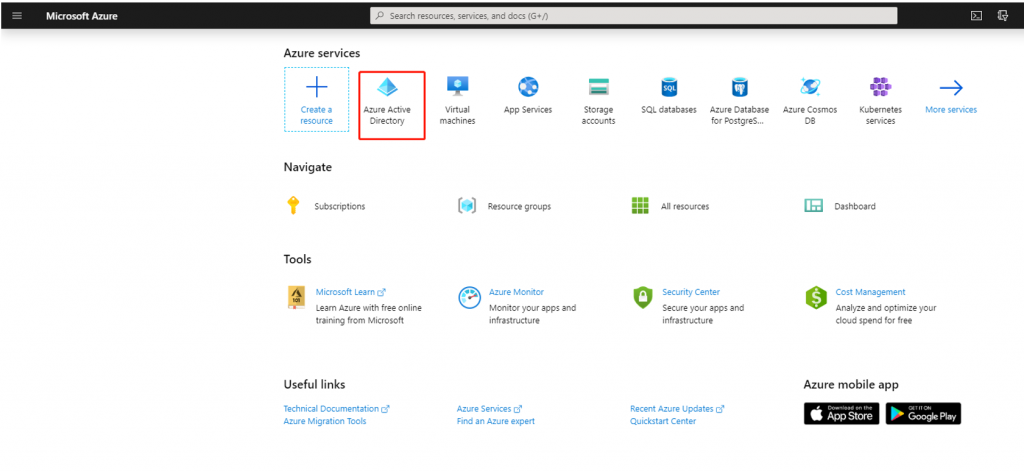Click the search magnifier icon

[380, 16]
